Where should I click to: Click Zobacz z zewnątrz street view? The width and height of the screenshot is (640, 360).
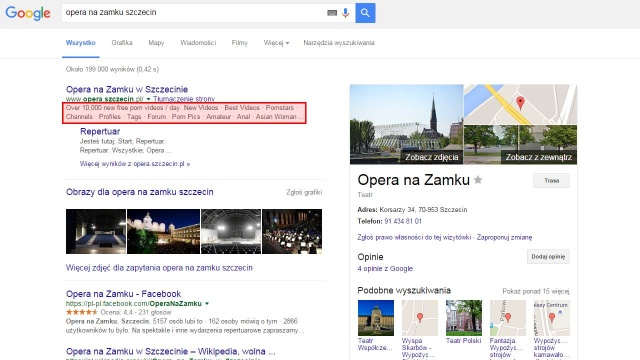click(520, 145)
